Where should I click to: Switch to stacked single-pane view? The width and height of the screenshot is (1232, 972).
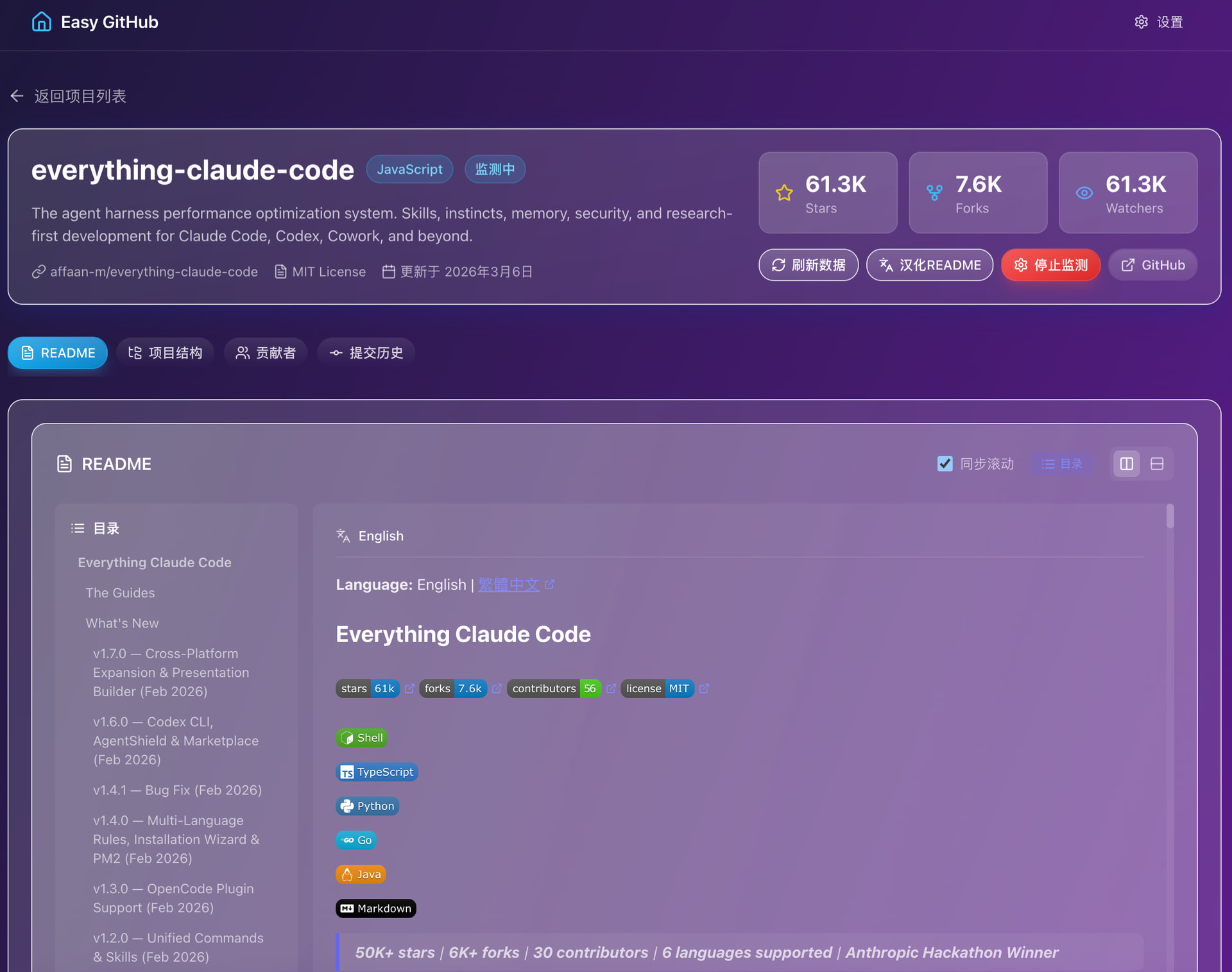click(1157, 464)
